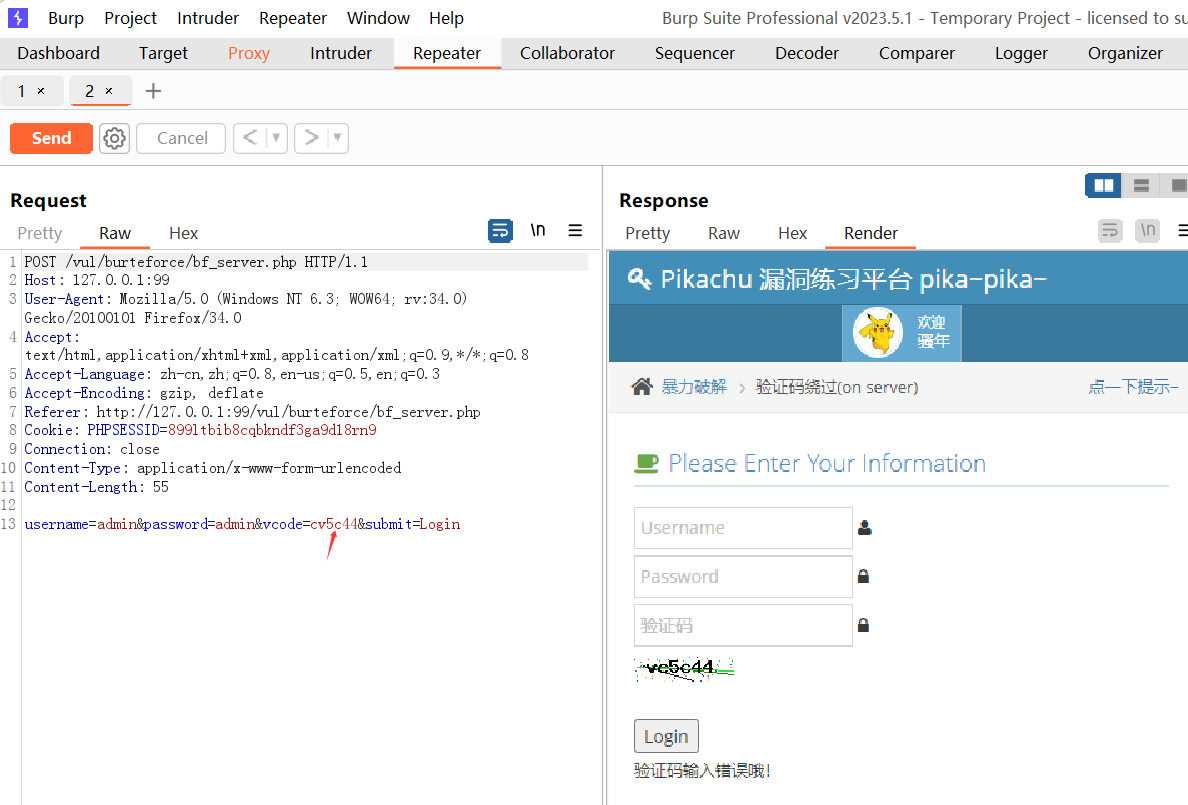Click lock icon beside Password field
The width and height of the screenshot is (1188, 805).
tap(863, 576)
